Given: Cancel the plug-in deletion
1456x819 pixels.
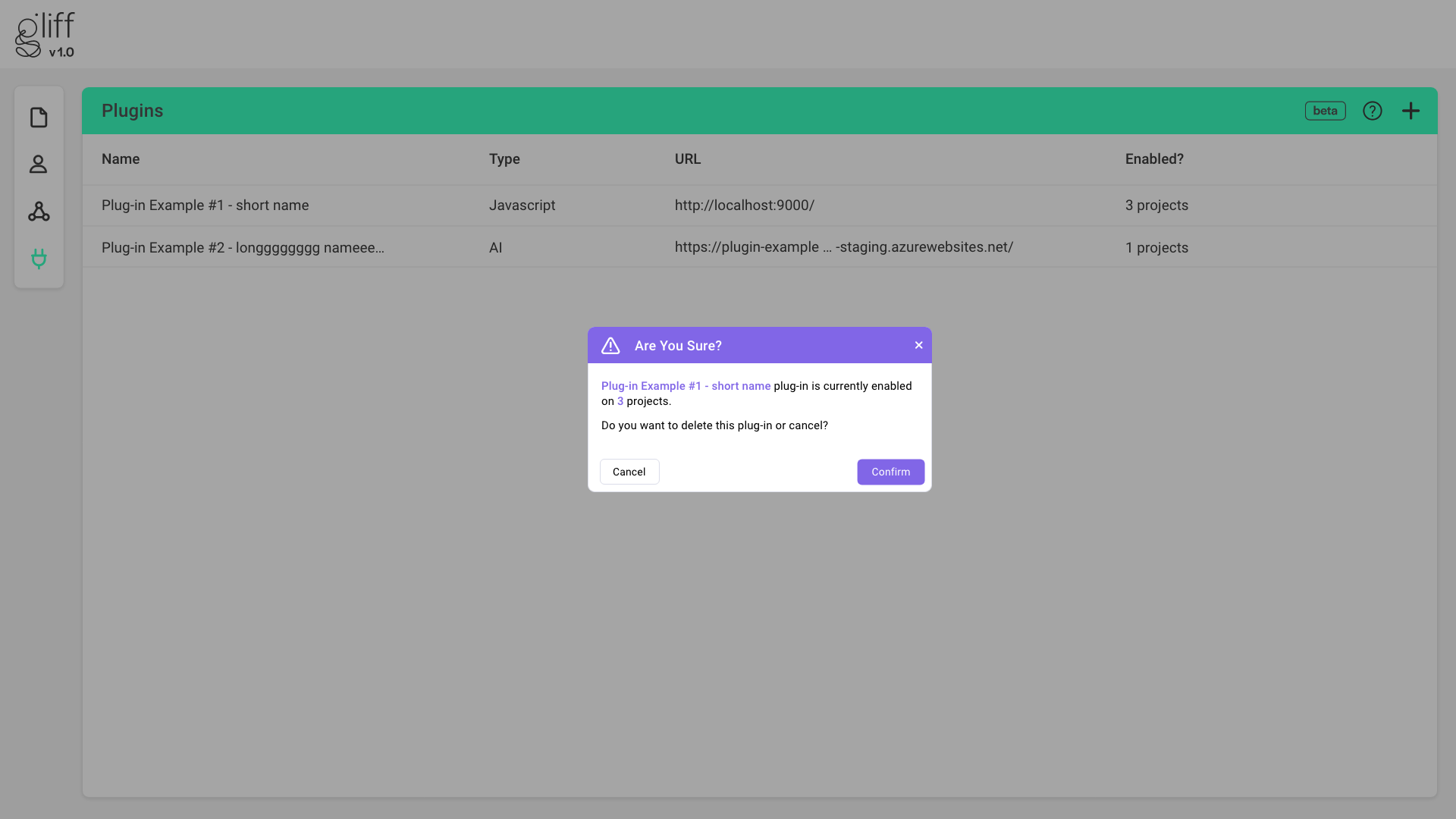Looking at the screenshot, I should coord(629,472).
